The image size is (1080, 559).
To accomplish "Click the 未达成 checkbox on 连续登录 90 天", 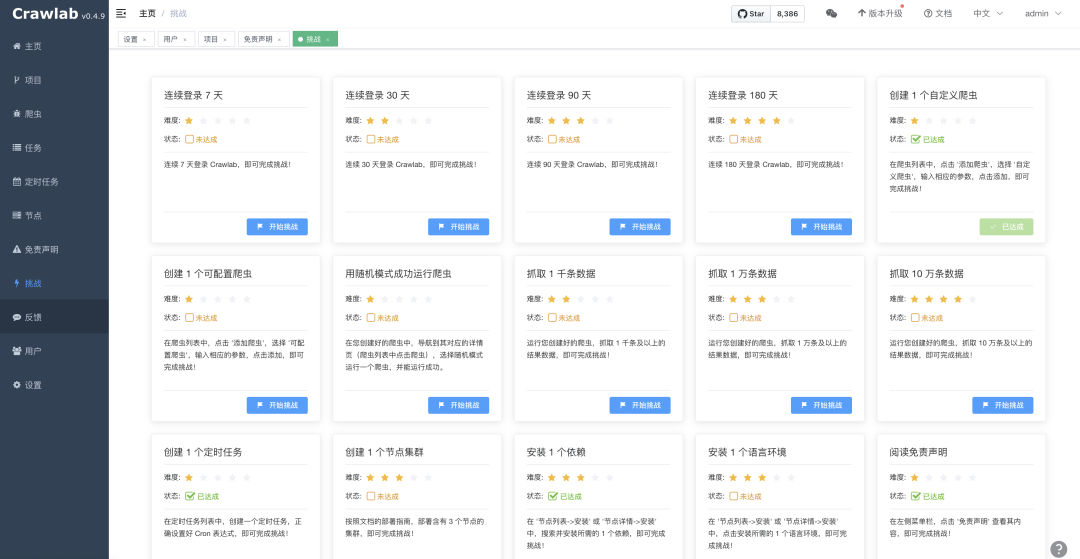I will tap(552, 139).
